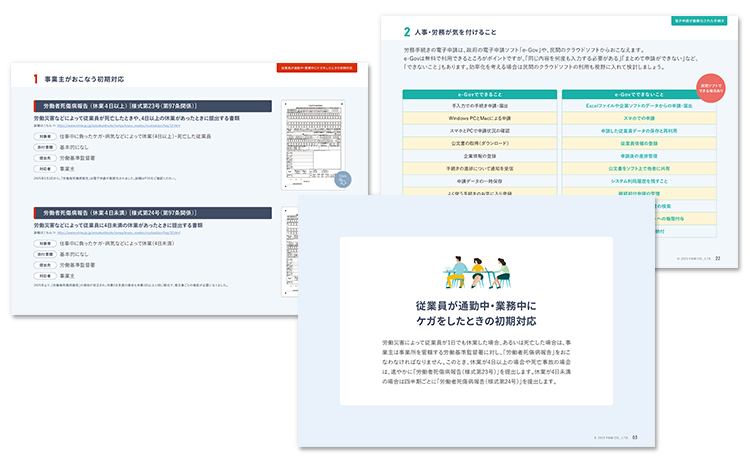Viewport: 750px width, 462px height.
Task: Open the 様式第23号 form thumbnail
Action: pyautogui.click(x=313, y=144)
